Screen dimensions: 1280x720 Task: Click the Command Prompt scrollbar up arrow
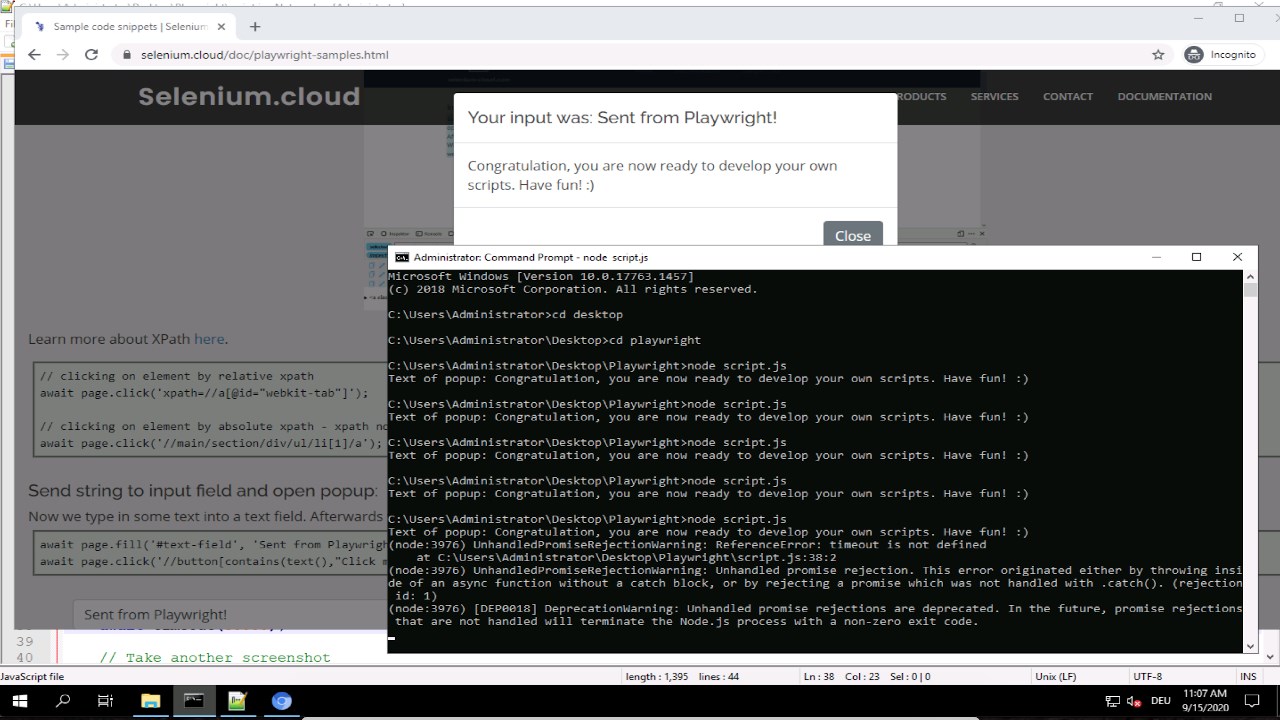[x=1250, y=276]
